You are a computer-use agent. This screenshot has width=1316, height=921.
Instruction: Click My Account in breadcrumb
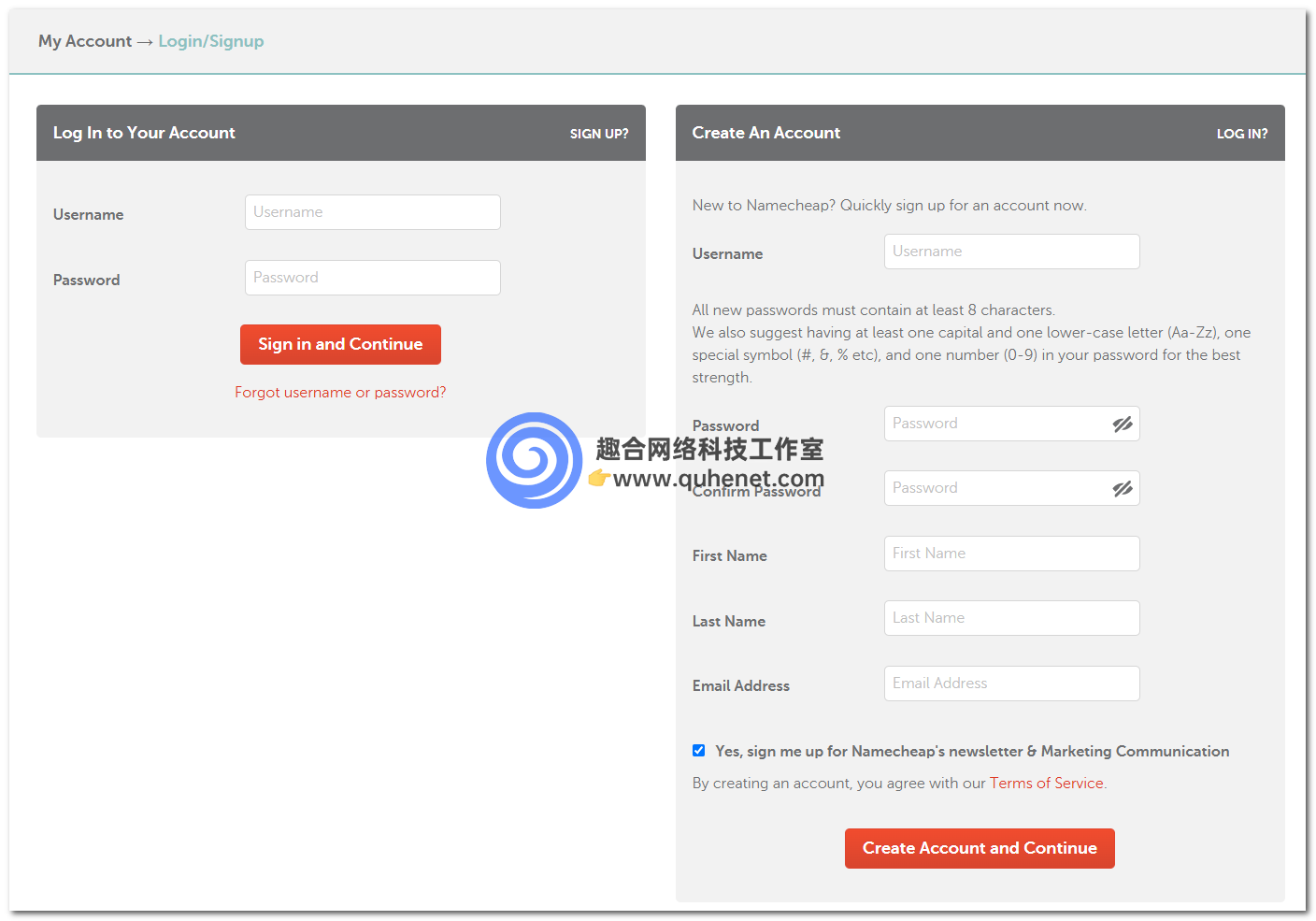point(85,41)
